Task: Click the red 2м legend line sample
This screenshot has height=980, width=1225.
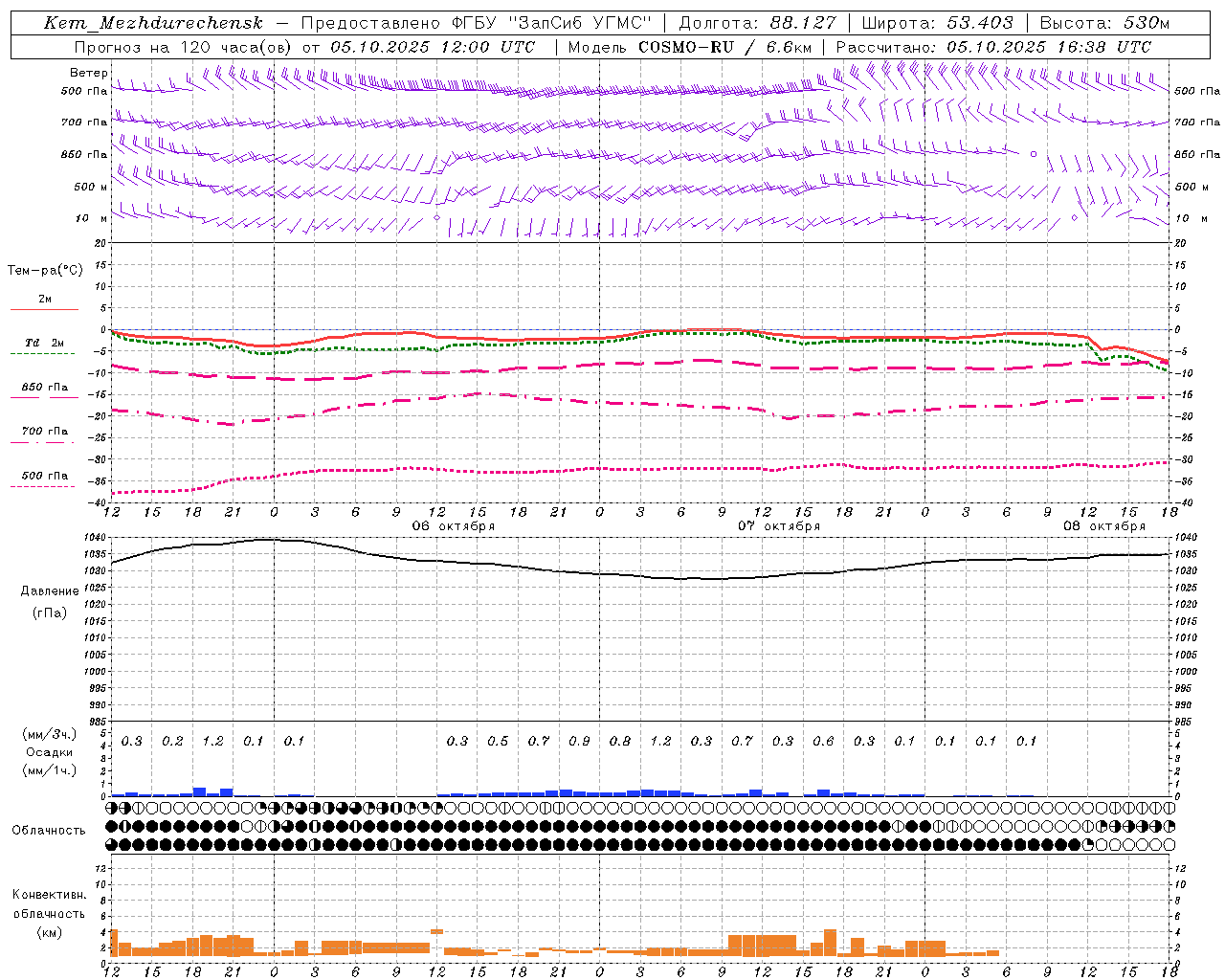Action: point(44,309)
